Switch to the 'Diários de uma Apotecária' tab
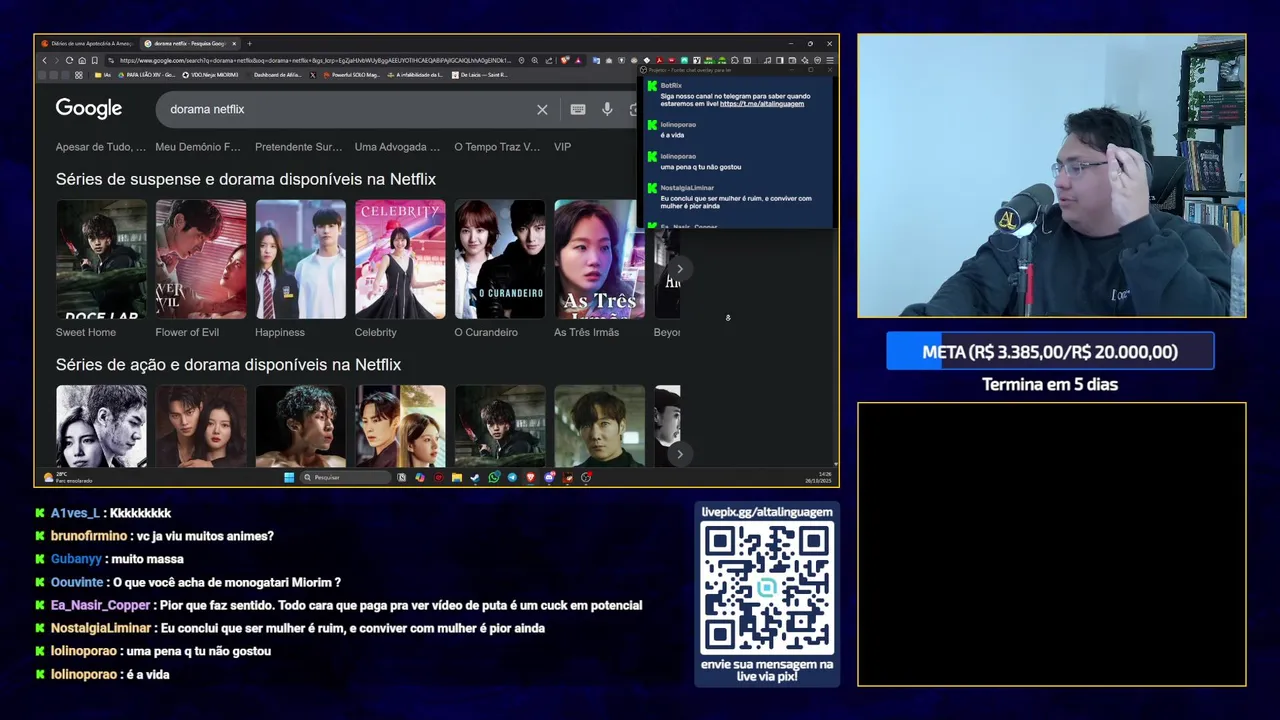Image resolution: width=1280 pixels, height=720 pixels. point(89,44)
